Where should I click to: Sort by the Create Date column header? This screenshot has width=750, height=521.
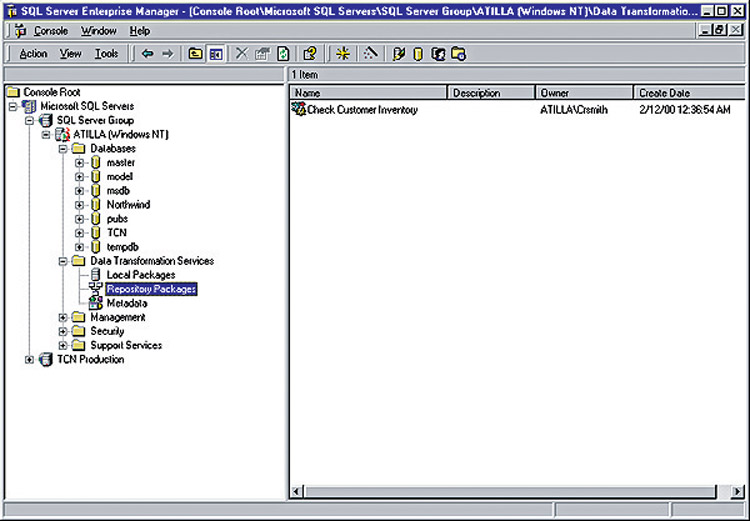coord(689,93)
